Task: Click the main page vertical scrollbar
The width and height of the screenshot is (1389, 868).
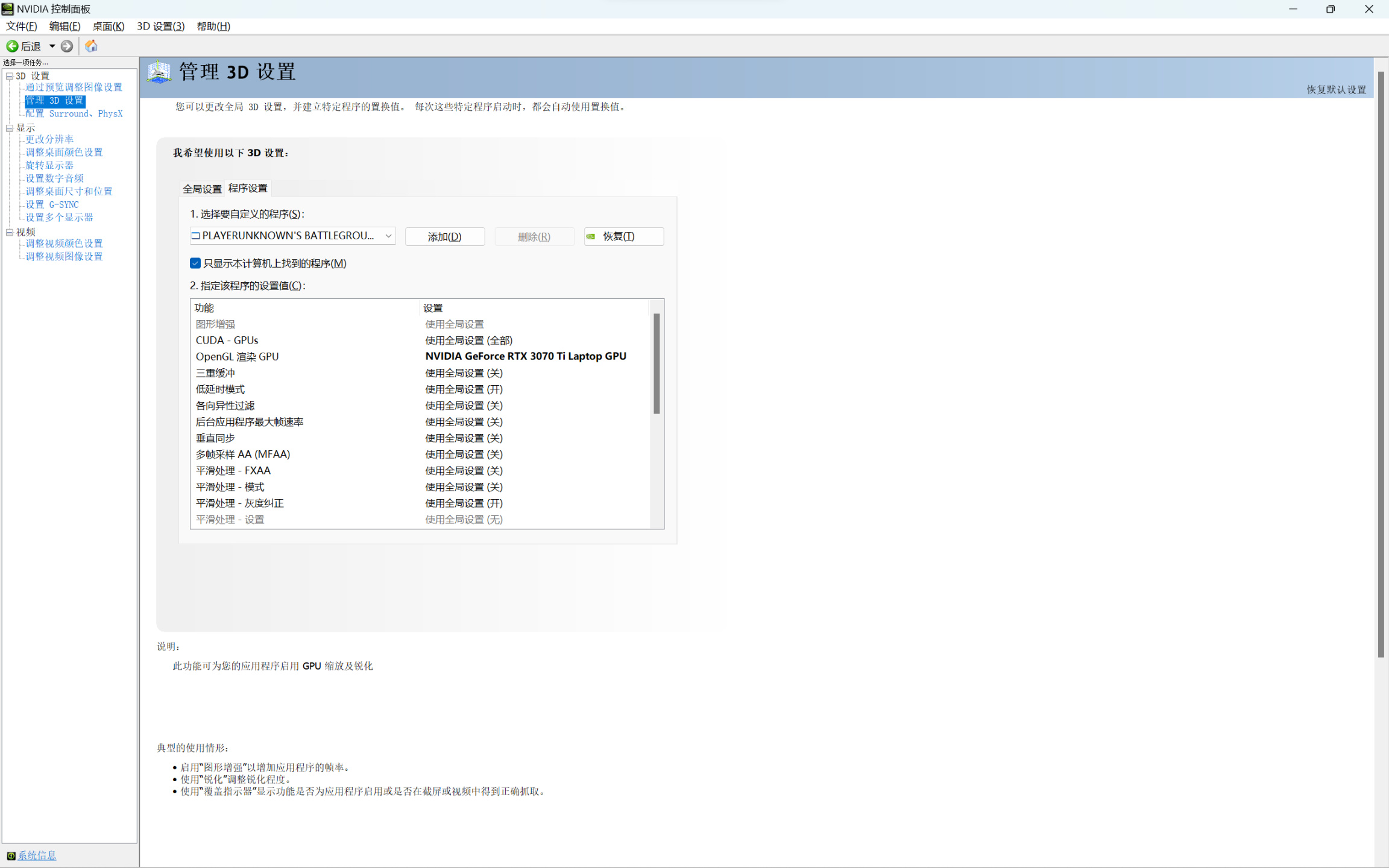Action: (1381, 365)
